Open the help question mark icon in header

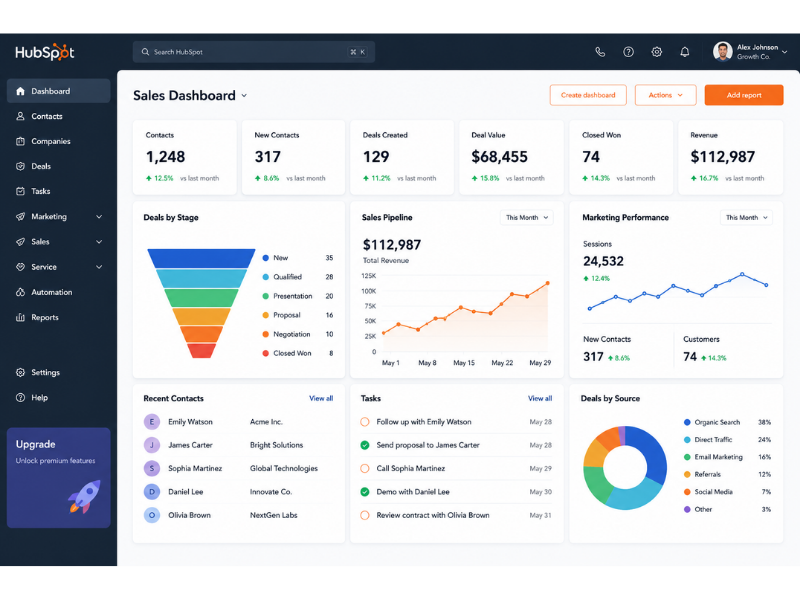tap(628, 52)
